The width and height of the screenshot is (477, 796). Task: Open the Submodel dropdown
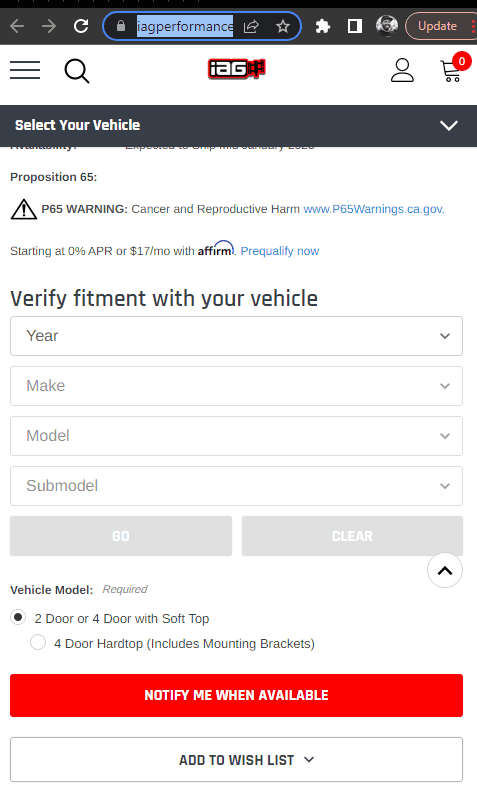(236, 486)
